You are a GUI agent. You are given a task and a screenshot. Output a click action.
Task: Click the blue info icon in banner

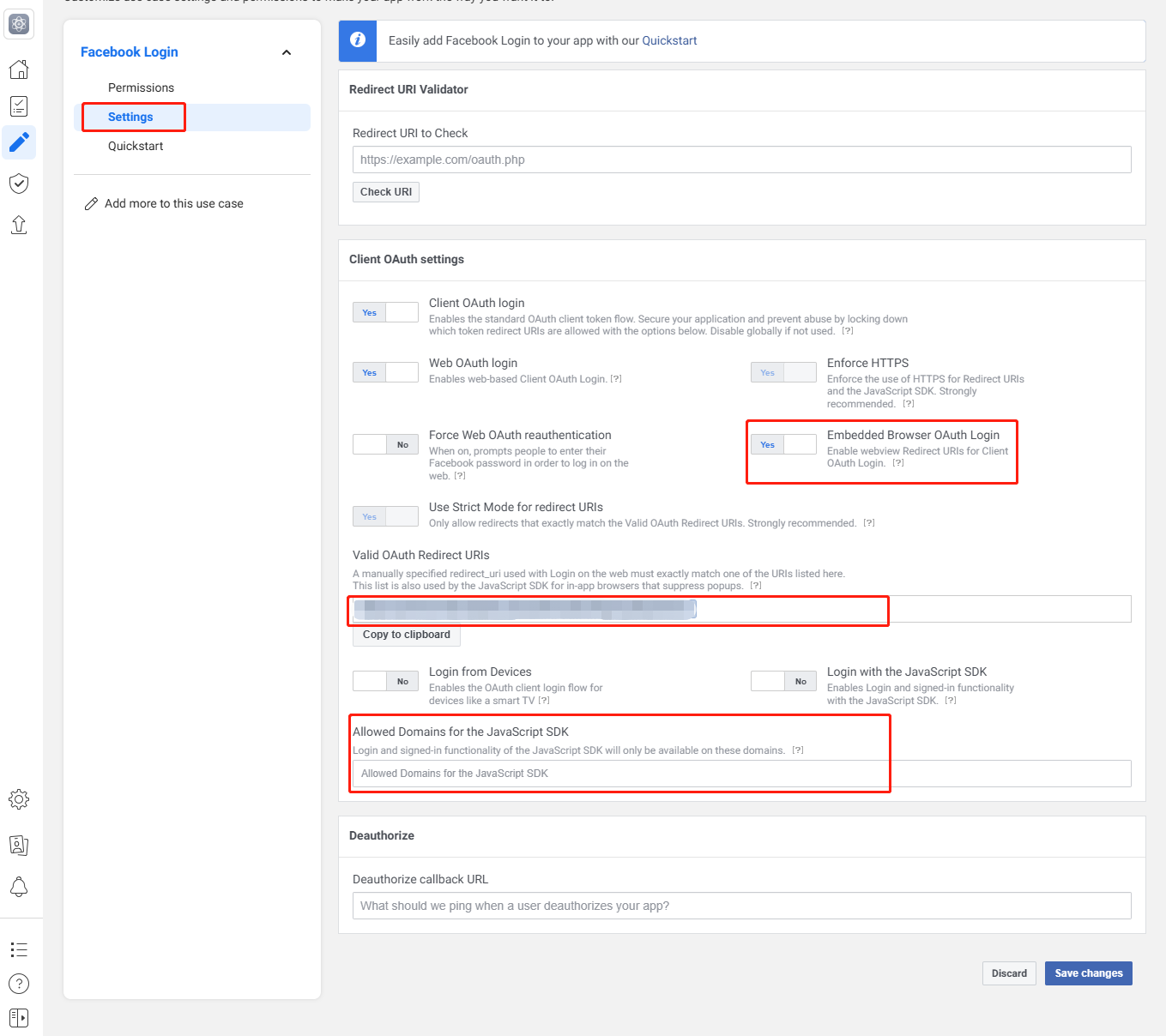click(x=358, y=40)
